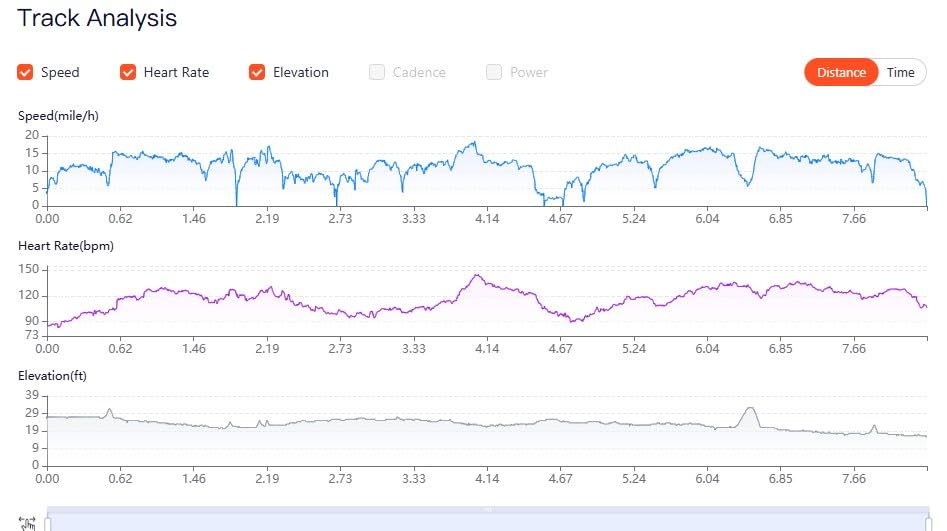Screen dimensions: 947x531
Task: Click the top center grip of range slider
Action: [x=488, y=510]
